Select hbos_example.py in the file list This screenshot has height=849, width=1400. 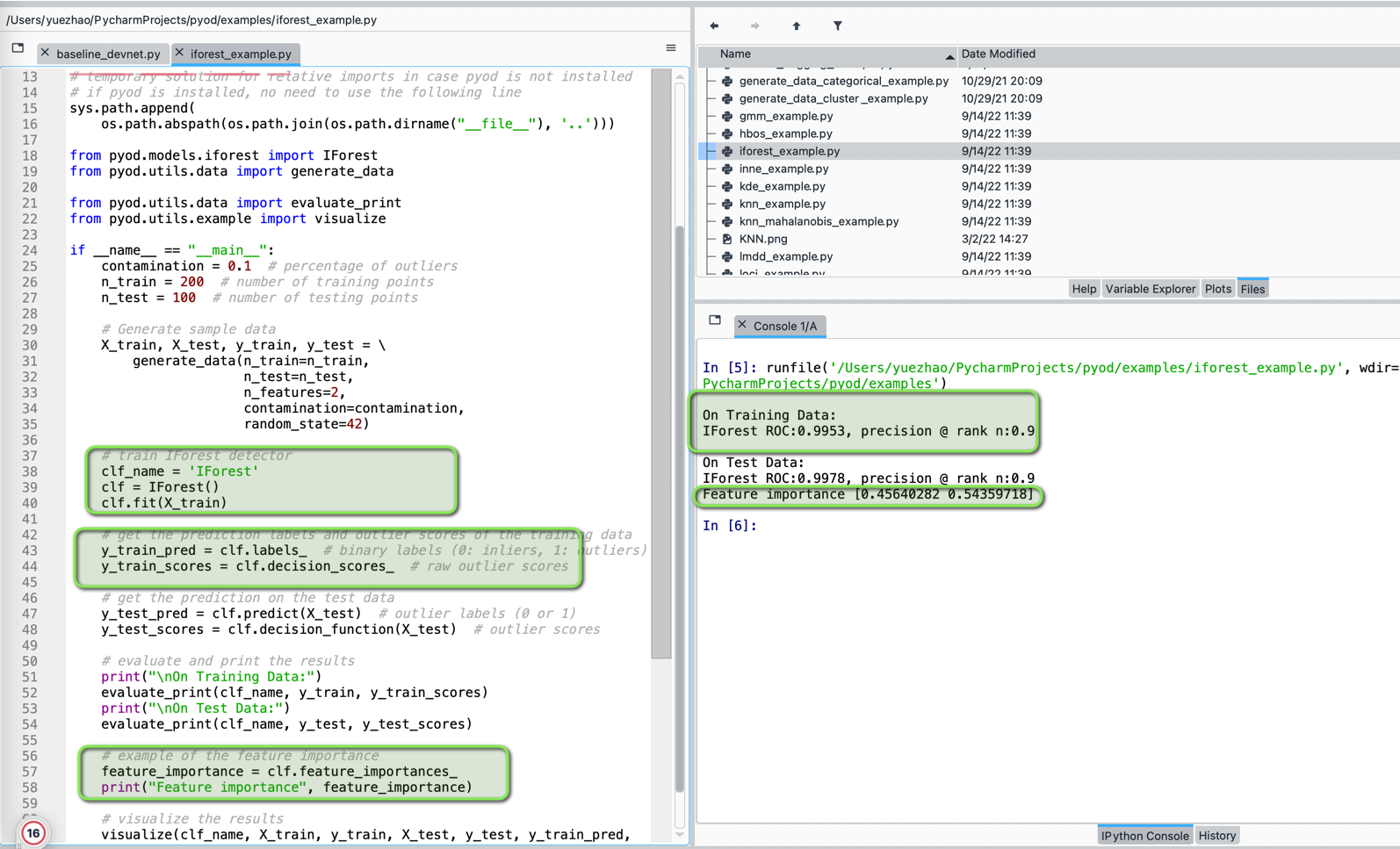click(785, 133)
